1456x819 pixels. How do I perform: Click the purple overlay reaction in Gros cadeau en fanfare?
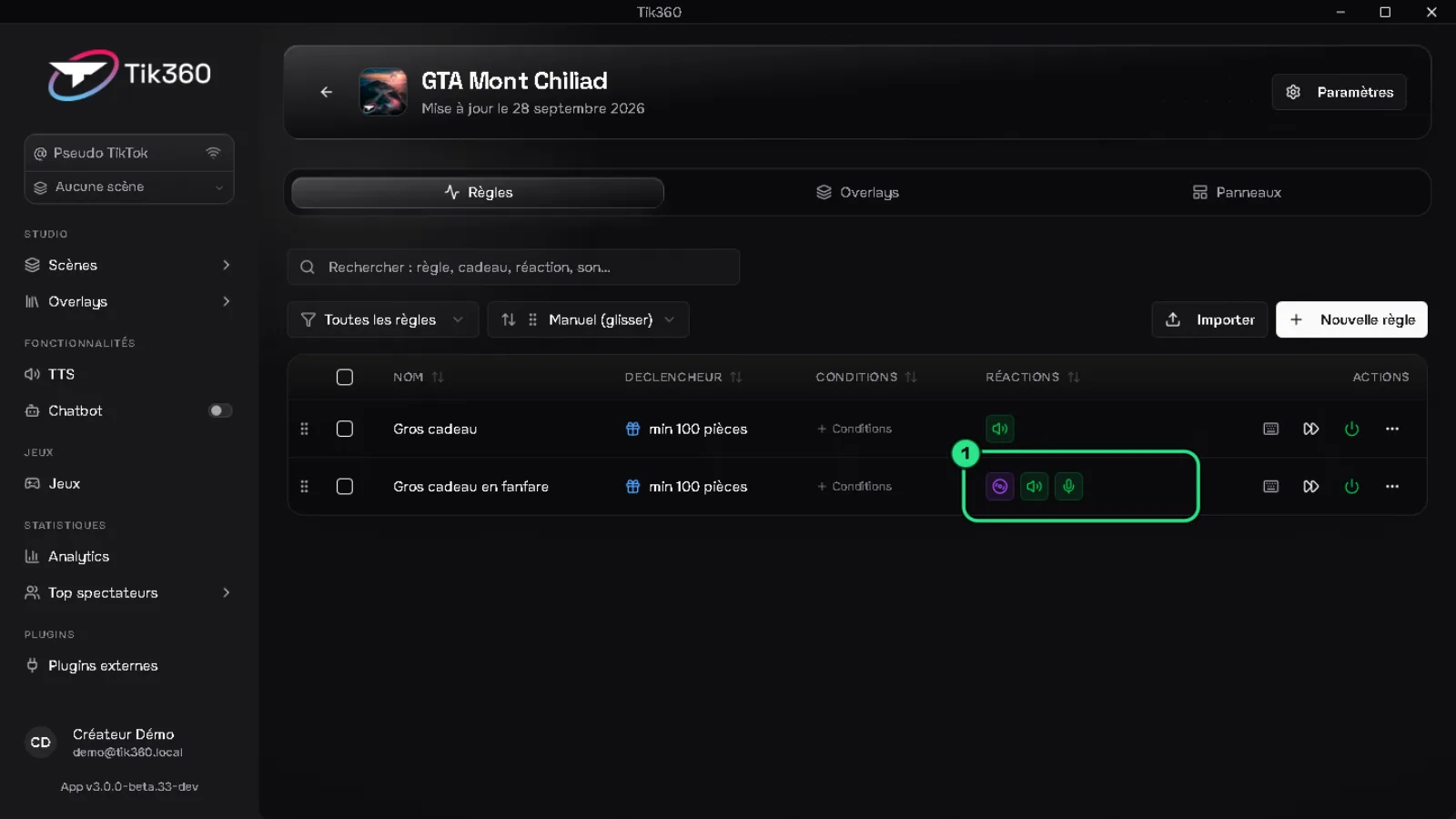[999, 486]
